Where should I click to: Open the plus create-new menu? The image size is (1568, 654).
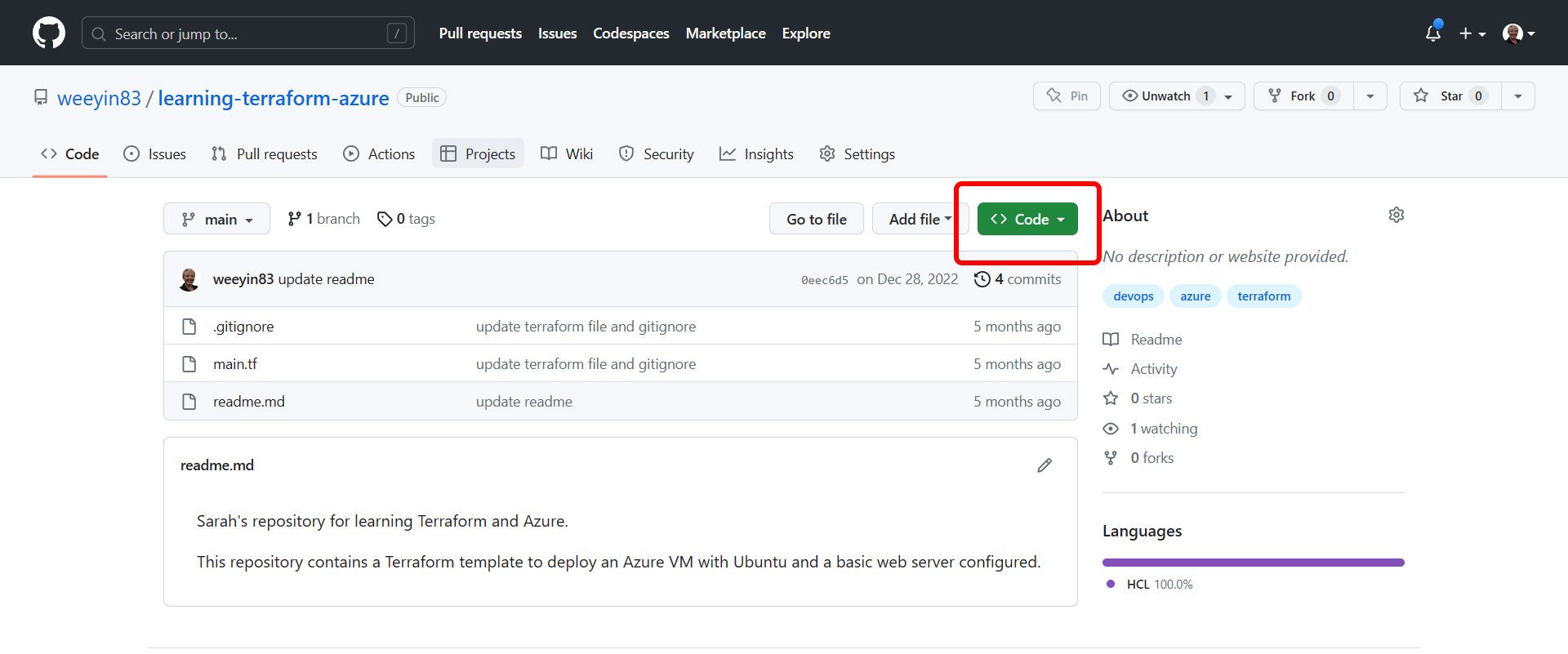point(1472,33)
